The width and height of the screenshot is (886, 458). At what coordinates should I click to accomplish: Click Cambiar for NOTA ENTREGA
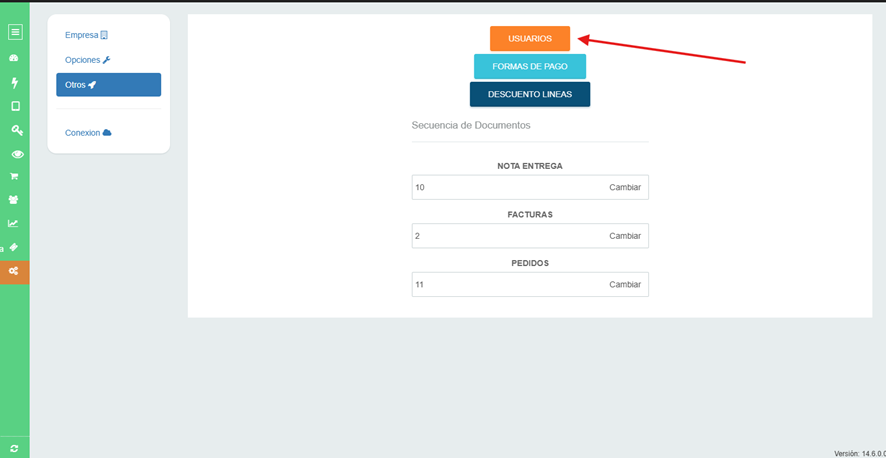click(x=625, y=187)
